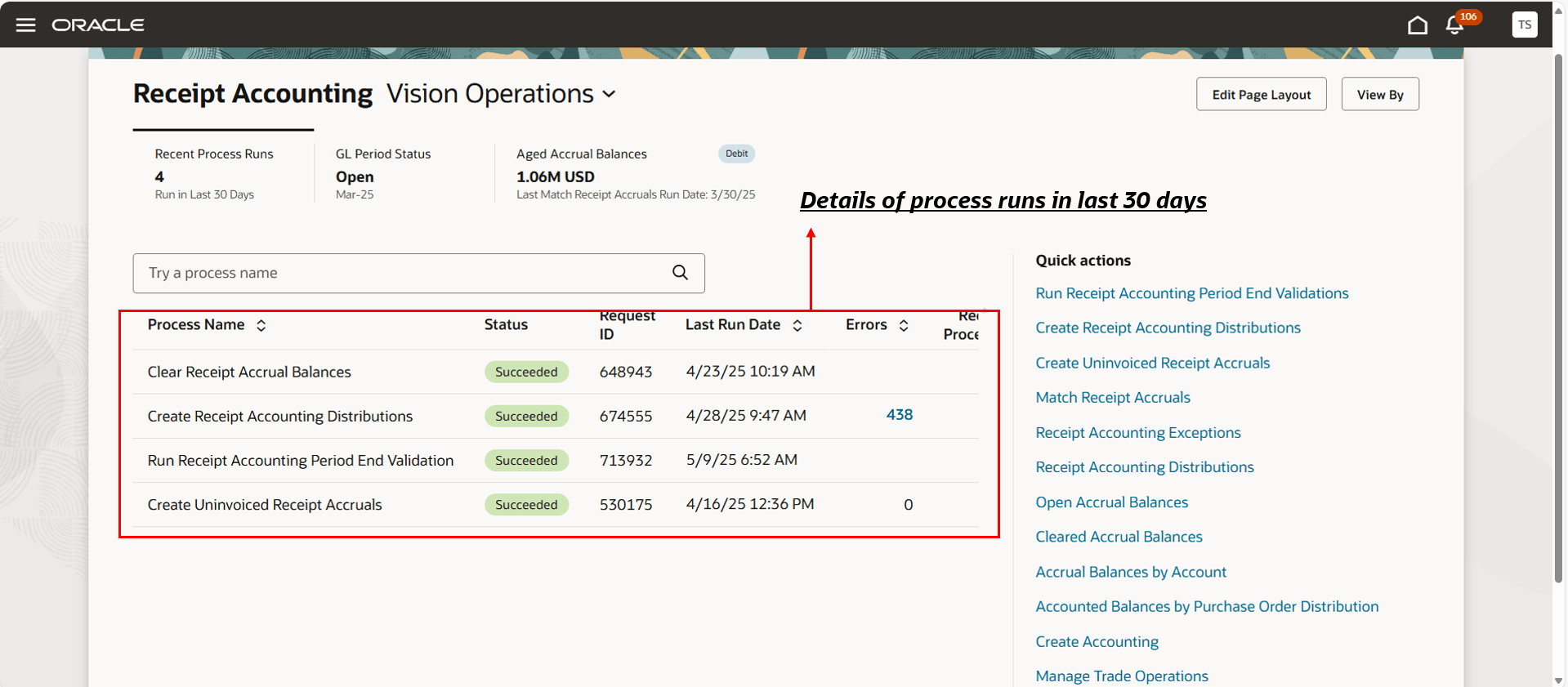The height and width of the screenshot is (687, 1568).
Task: Open Run Receipt Accounting Period End Validations link
Action: [1192, 293]
